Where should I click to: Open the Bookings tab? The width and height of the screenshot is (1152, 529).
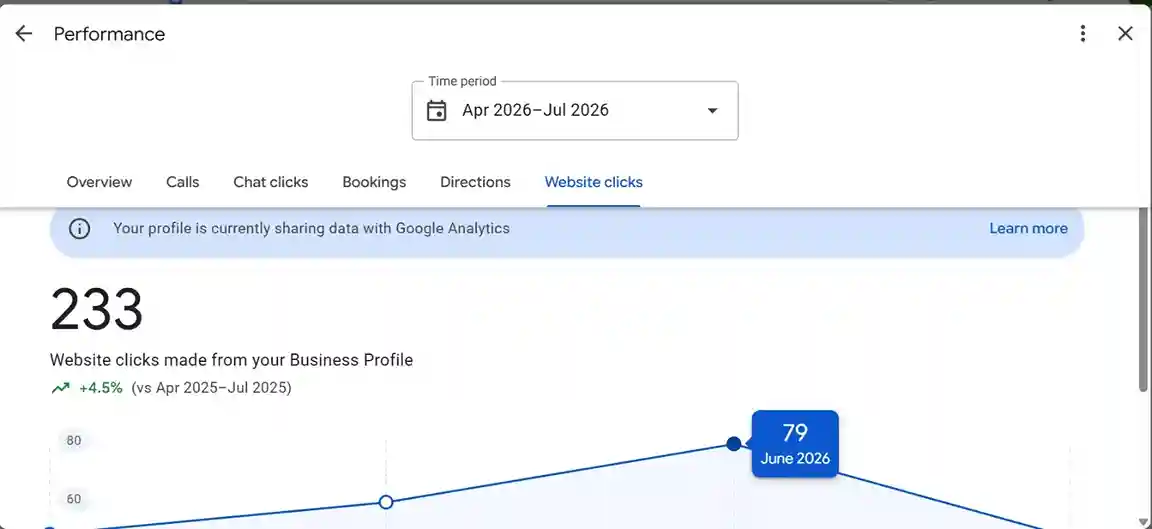[374, 182]
